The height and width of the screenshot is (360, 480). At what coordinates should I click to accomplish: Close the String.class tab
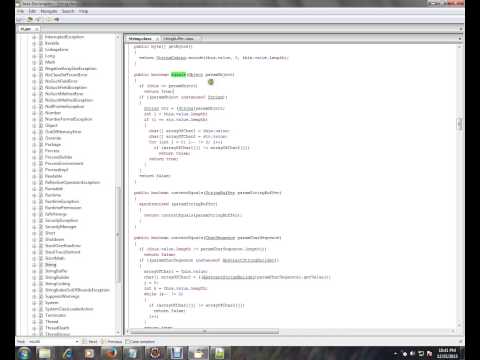click(157, 39)
